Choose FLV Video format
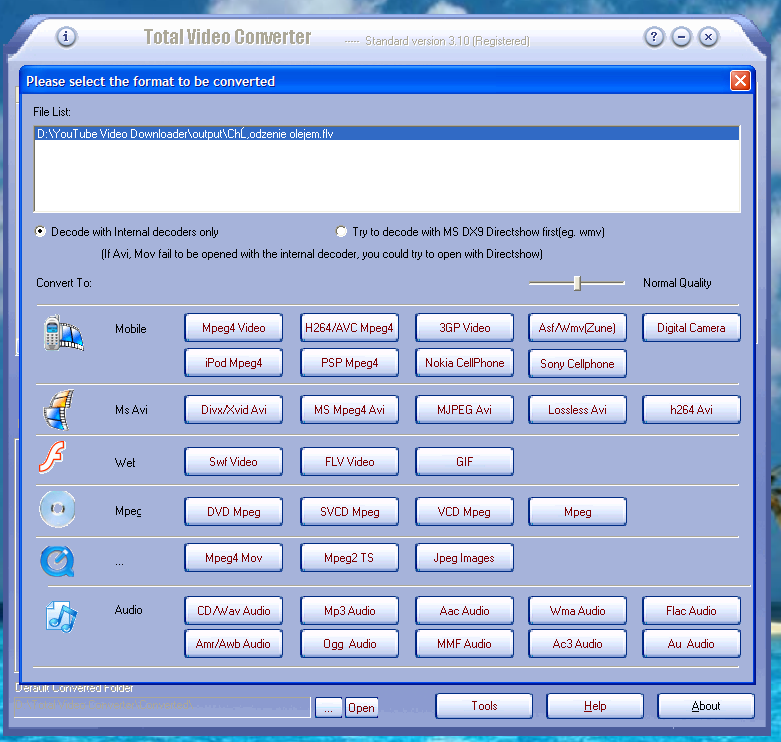Screen dimensions: 781x742 tap(349, 462)
